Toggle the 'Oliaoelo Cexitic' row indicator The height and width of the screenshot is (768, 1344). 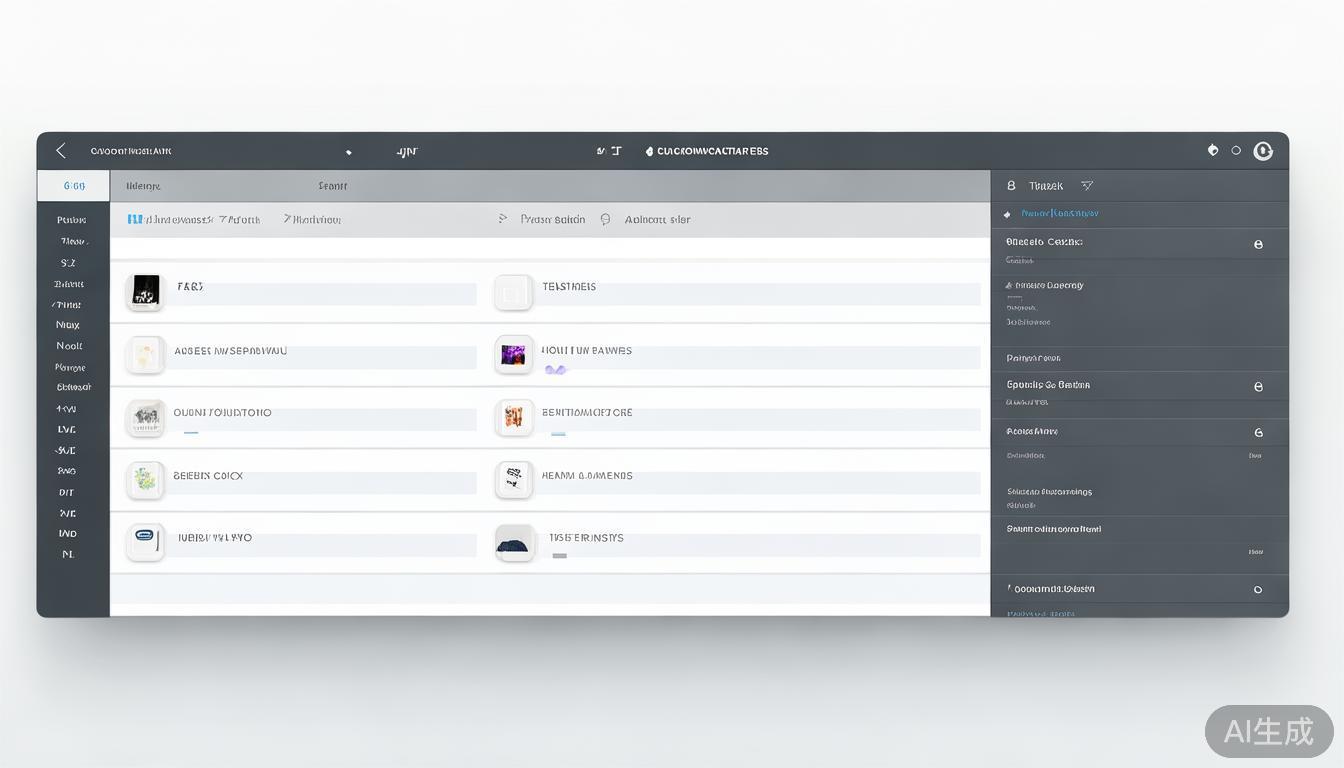[1258, 244]
